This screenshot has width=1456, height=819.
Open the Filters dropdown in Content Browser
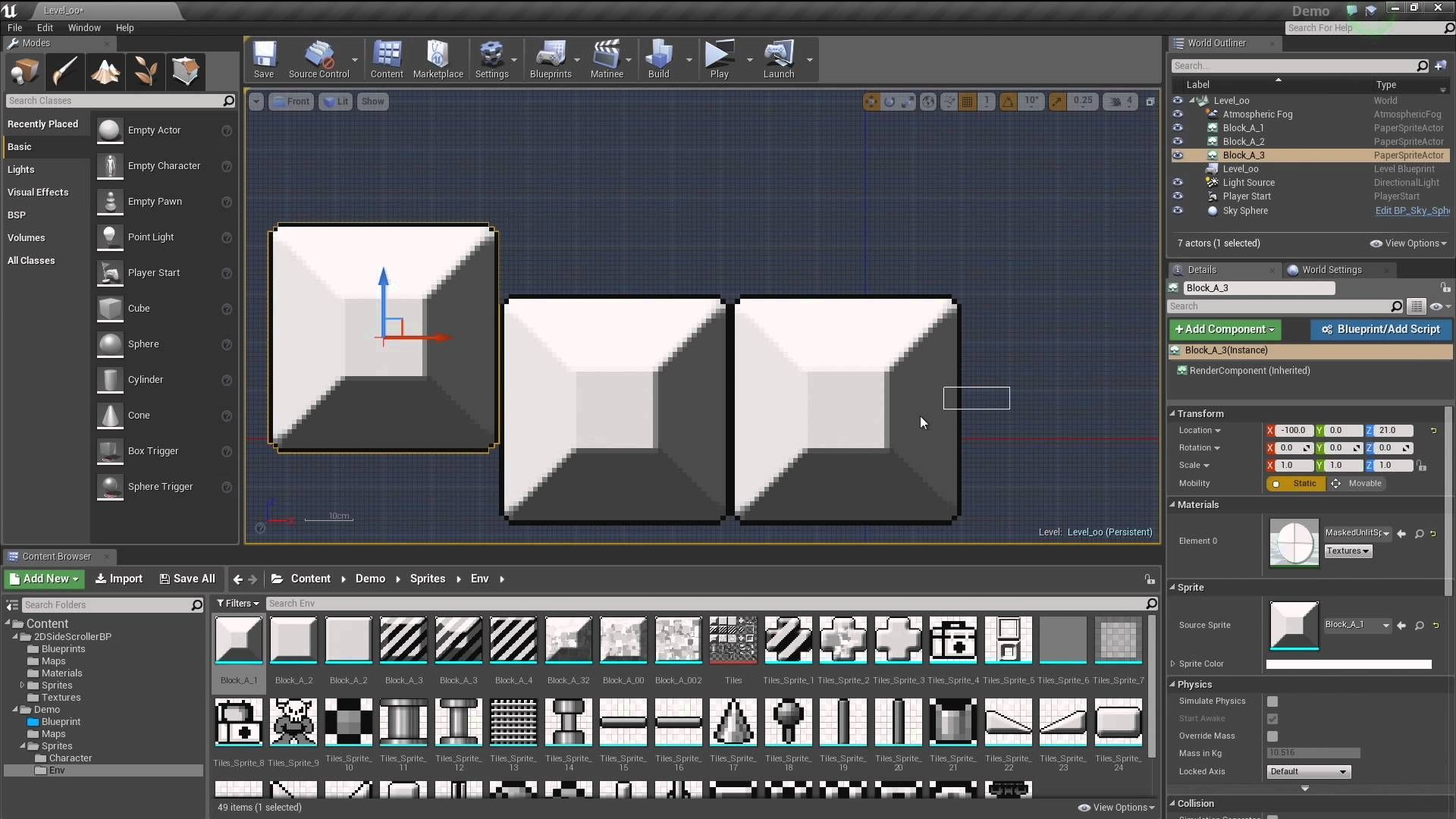237,604
